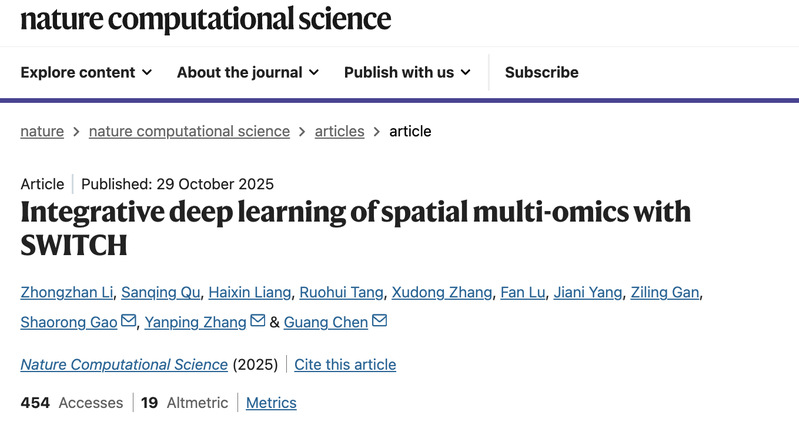The image size is (799, 435).
Task: Navigate to articles breadcrumb
Action: click(x=339, y=131)
